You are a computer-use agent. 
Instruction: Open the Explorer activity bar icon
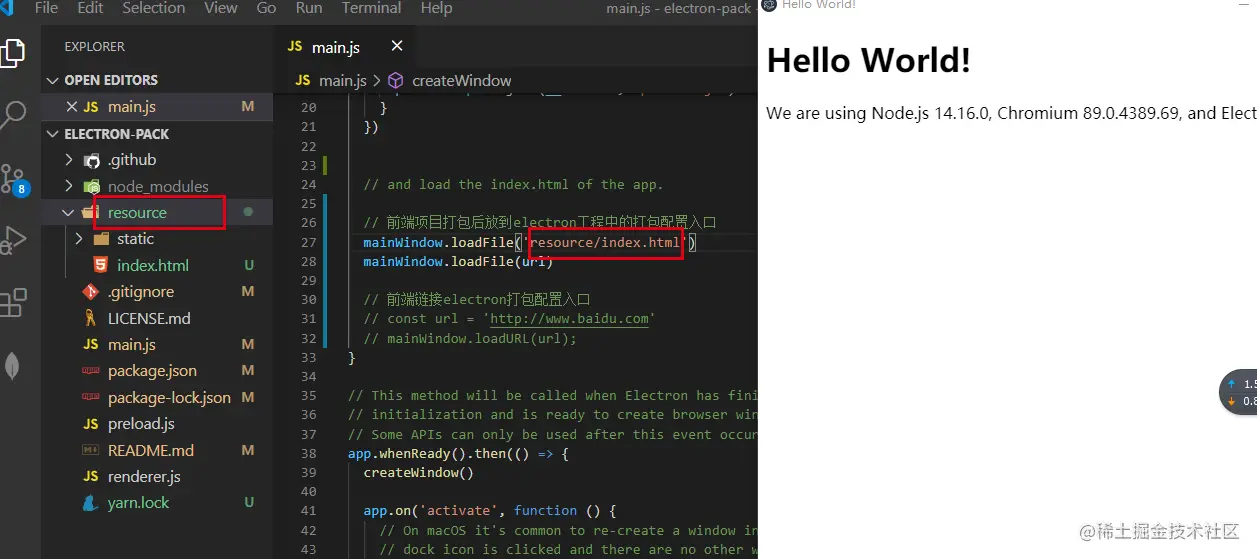[12, 52]
